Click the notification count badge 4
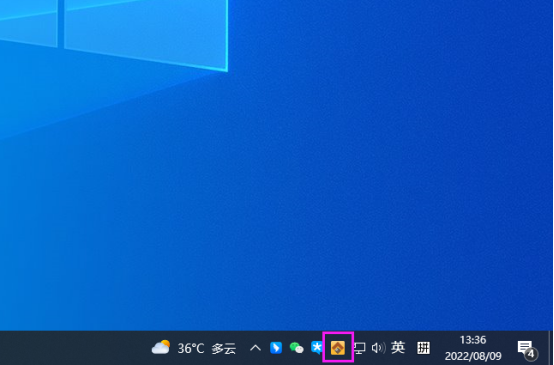This screenshot has height=365, width=554. pyautogui.click(x=531, y=353)
